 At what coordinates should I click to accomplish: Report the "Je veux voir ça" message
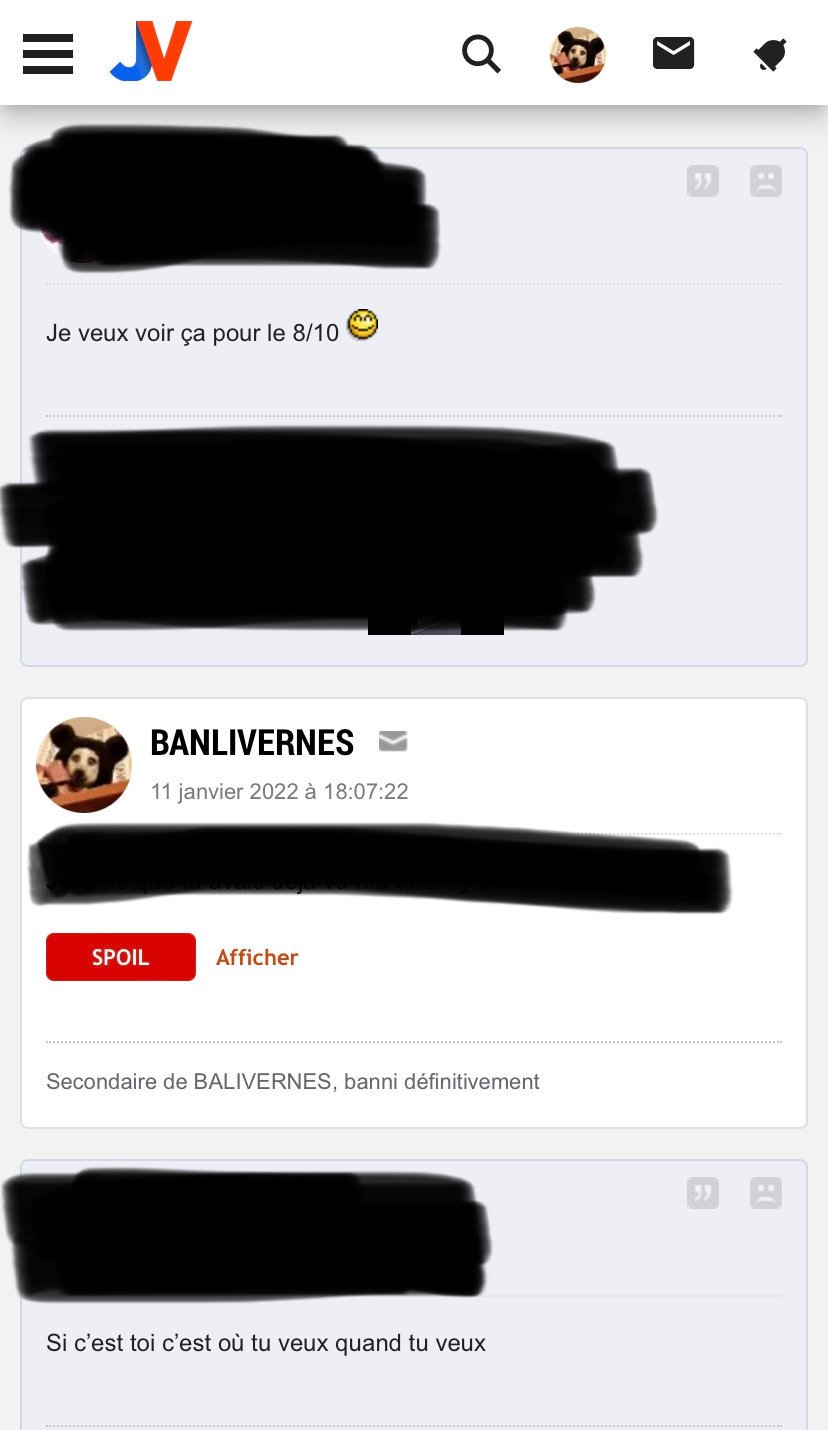tap(766, 181)
